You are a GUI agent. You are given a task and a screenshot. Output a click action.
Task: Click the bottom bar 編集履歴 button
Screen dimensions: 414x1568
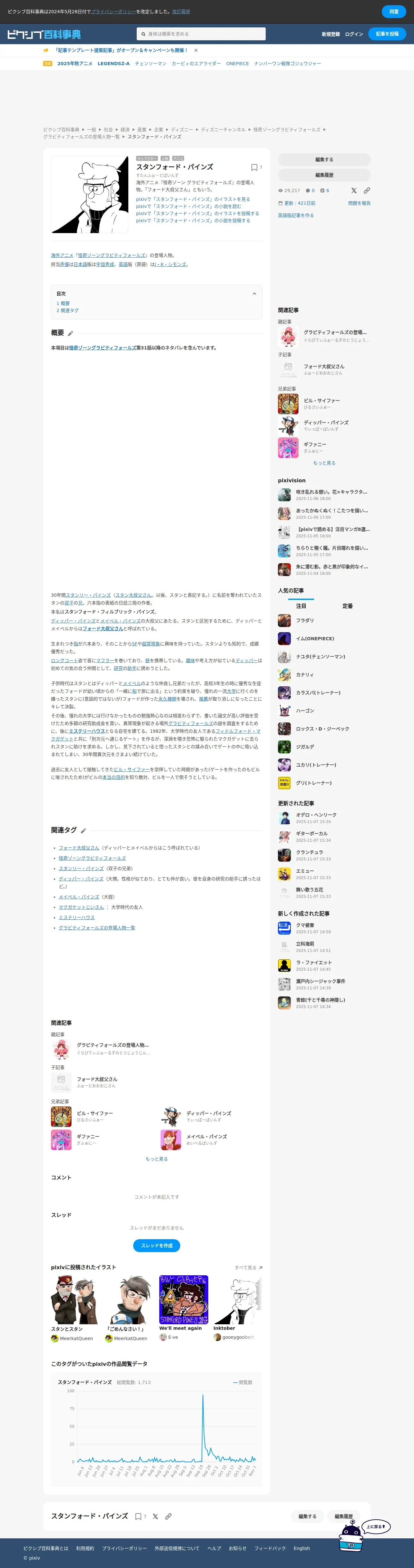[x=343, y=1516]
